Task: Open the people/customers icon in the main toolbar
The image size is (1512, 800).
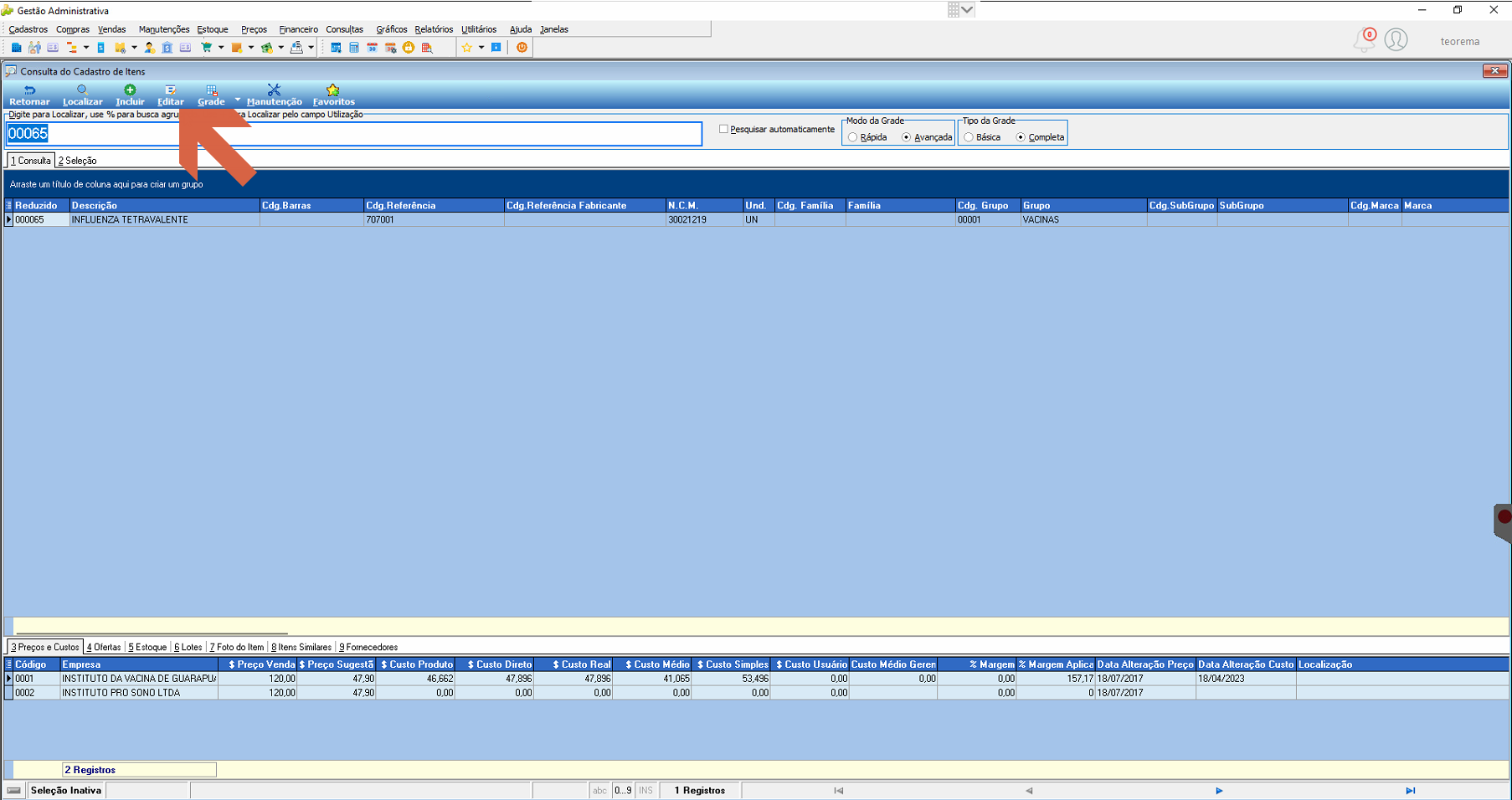Action: pos(34,48)
